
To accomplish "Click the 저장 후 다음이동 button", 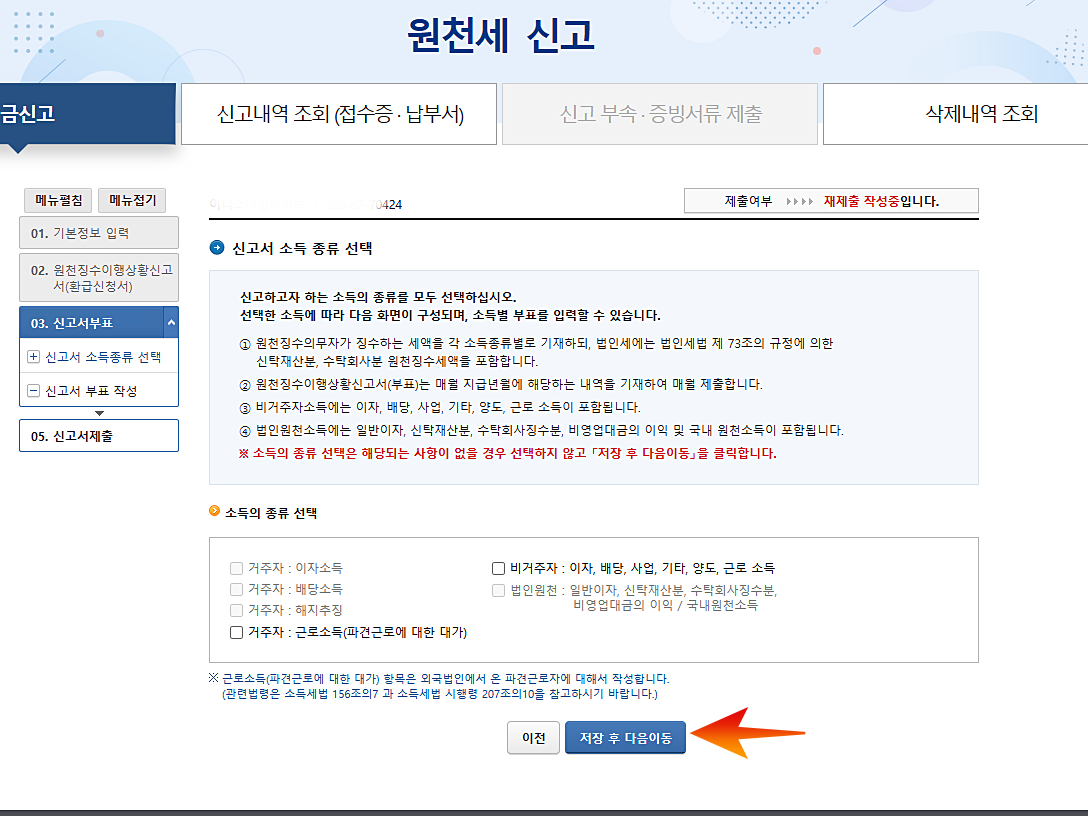I will (x=625, y=738).
